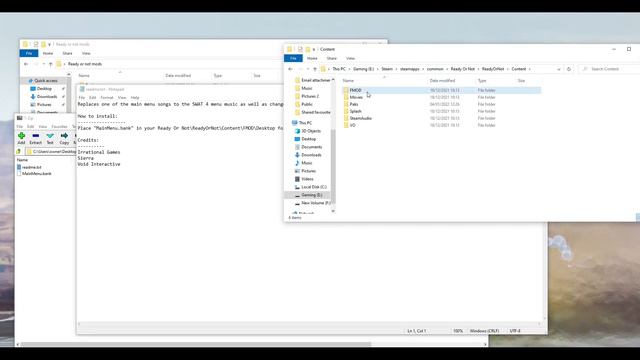Select Public folder in the navigation pane

click(x=304, y=104)
